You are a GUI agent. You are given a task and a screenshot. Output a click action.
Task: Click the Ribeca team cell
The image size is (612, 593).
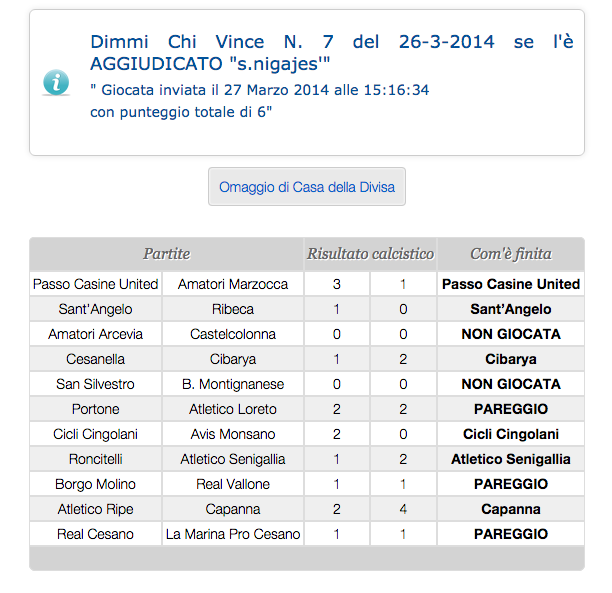coord(233,309)
